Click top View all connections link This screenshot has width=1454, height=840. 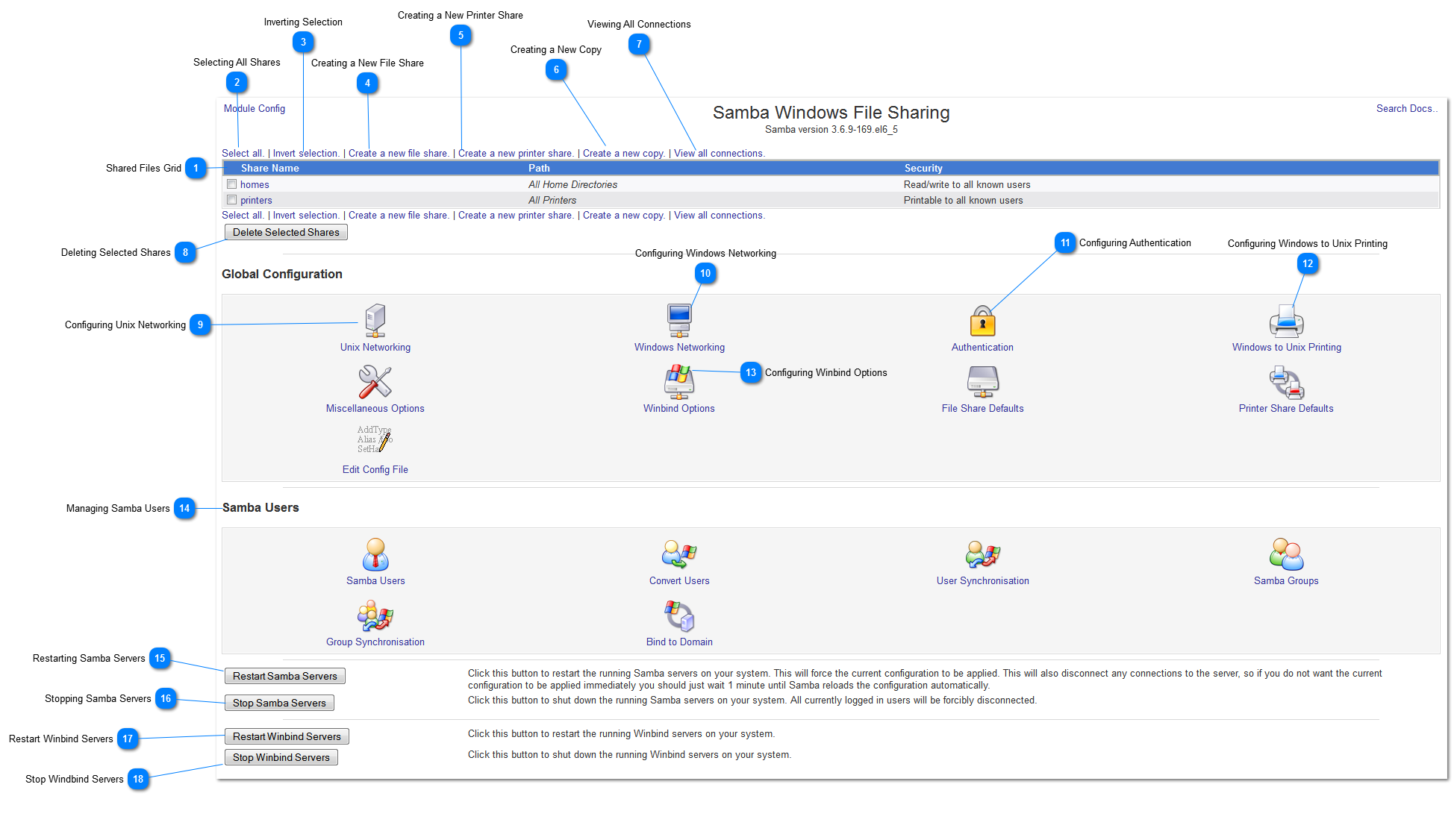(720, 154)
